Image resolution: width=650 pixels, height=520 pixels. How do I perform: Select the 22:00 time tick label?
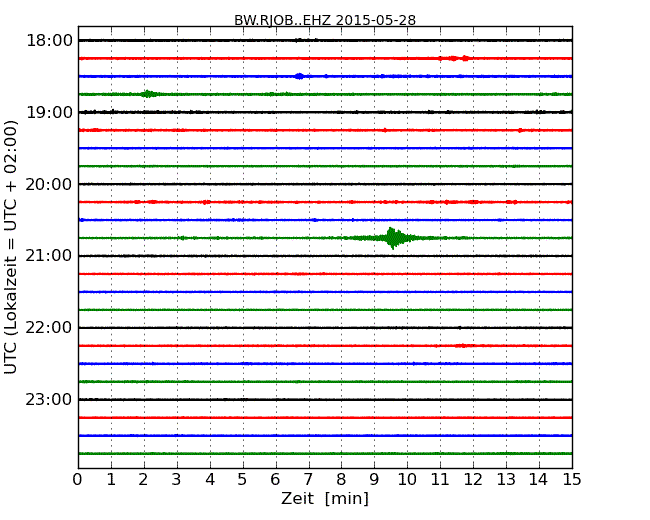point(49,328)
